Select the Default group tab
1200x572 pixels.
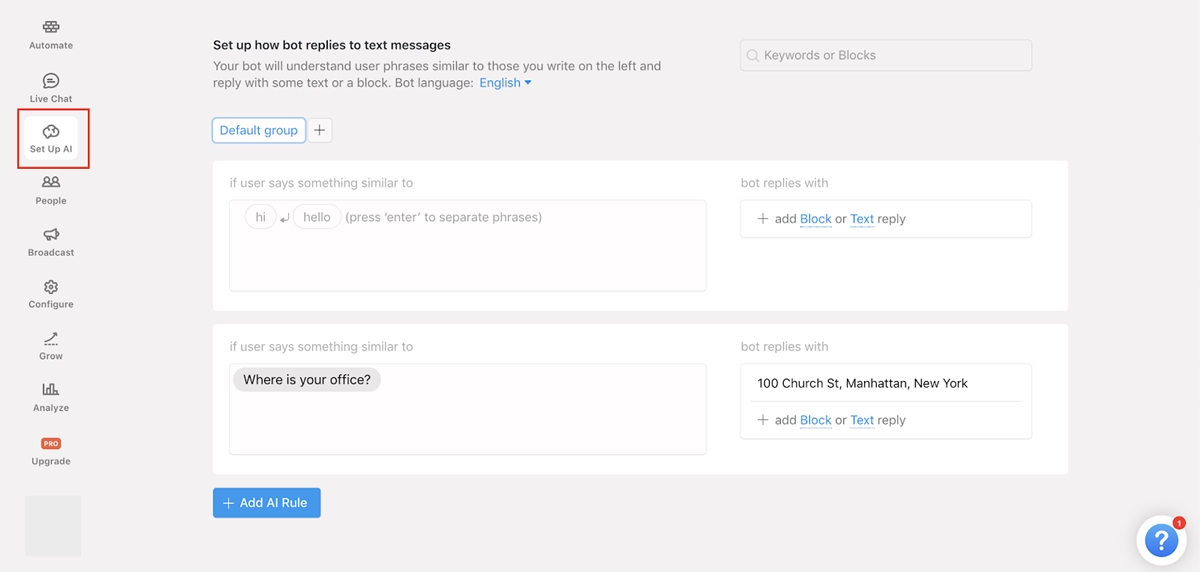(x=259, y=130)
